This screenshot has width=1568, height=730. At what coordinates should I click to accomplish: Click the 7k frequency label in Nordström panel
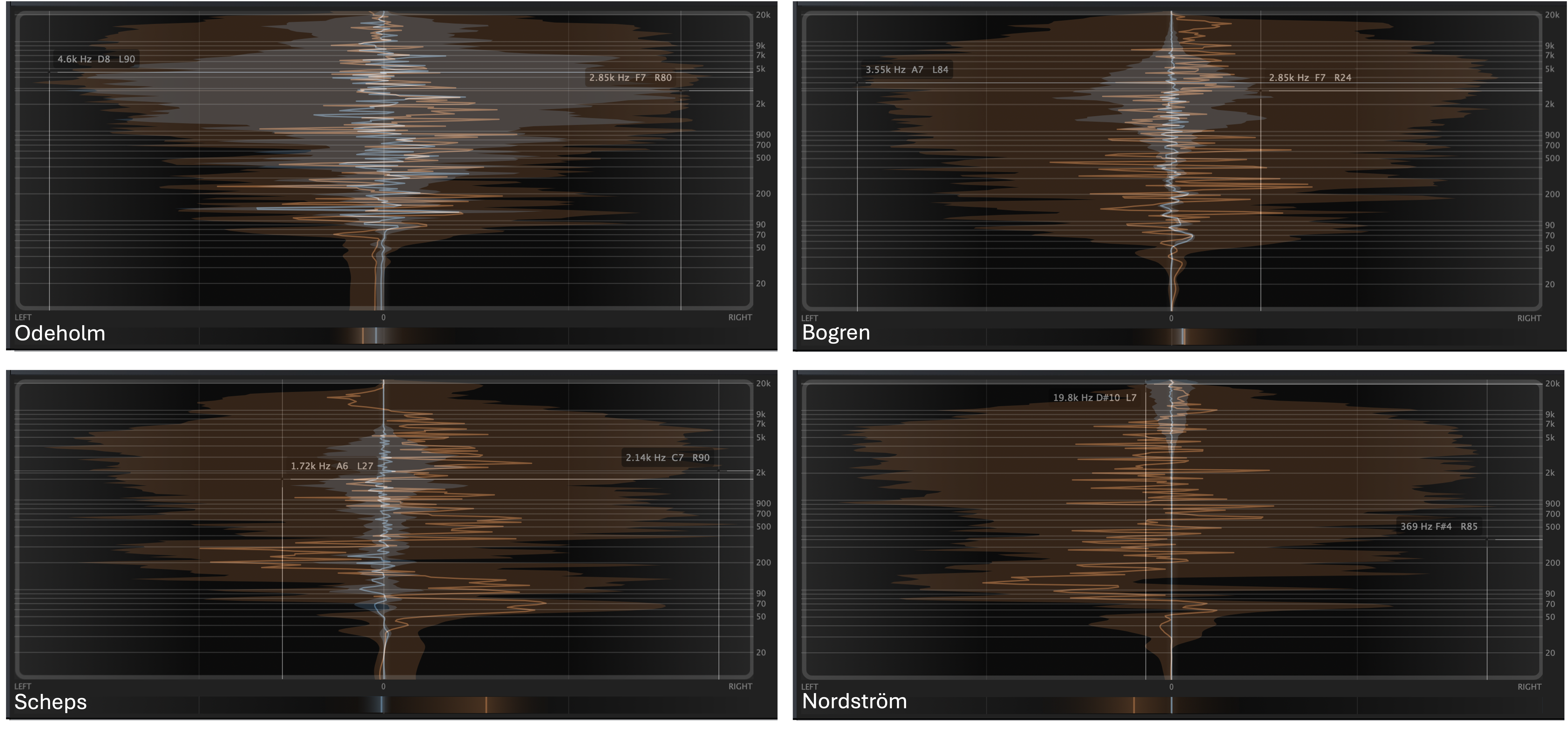click(1550, 424)
